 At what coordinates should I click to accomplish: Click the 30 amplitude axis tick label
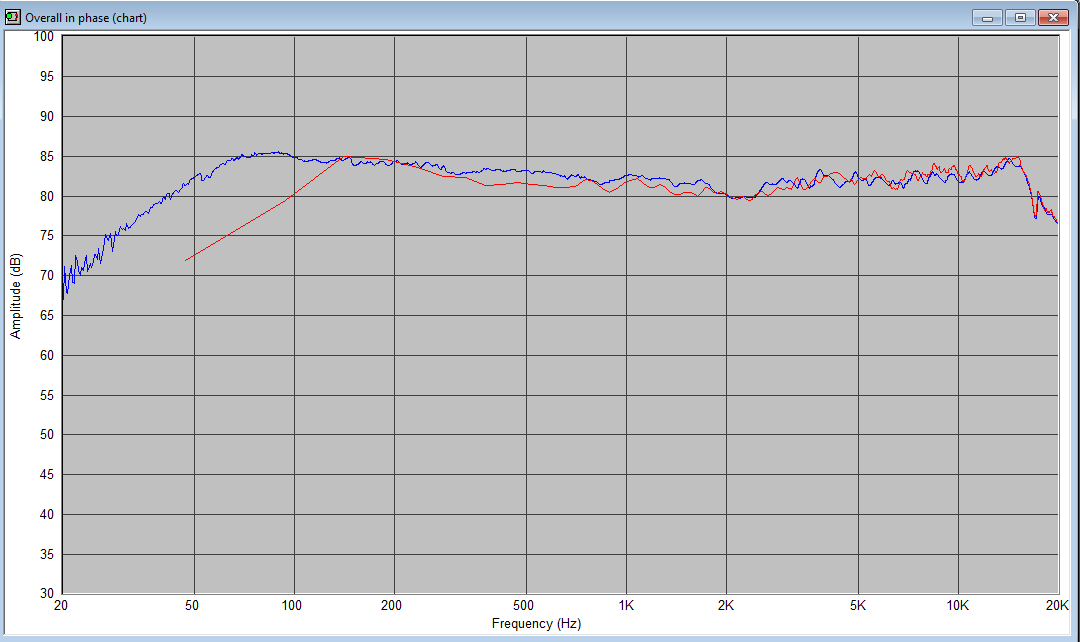[46, 593]
